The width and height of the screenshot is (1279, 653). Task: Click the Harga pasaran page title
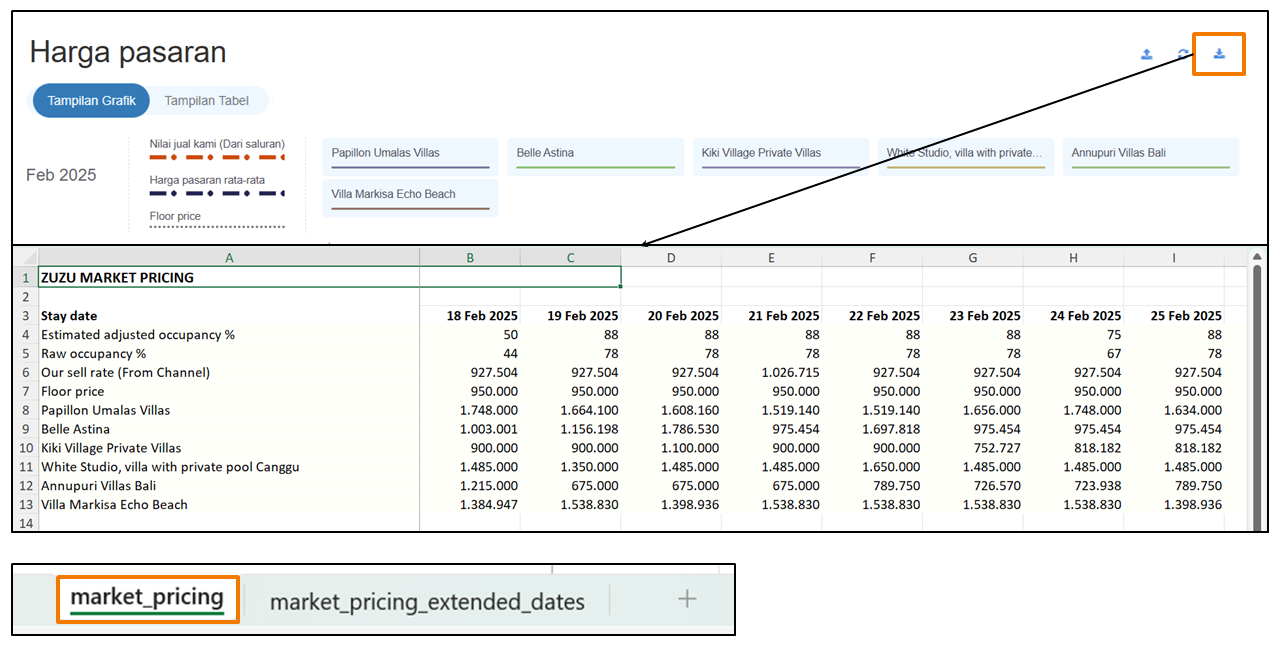click(128, 52)
